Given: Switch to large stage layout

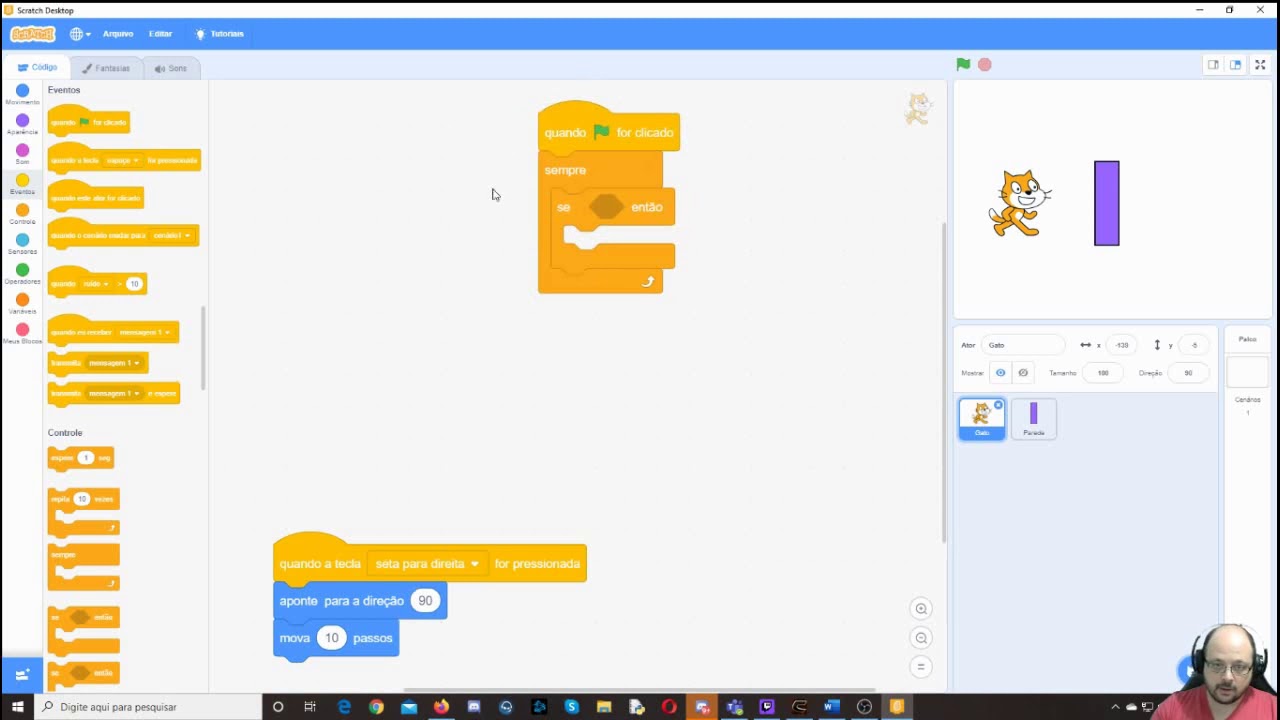Looking at the screenshot, I should coord(1236,64).
